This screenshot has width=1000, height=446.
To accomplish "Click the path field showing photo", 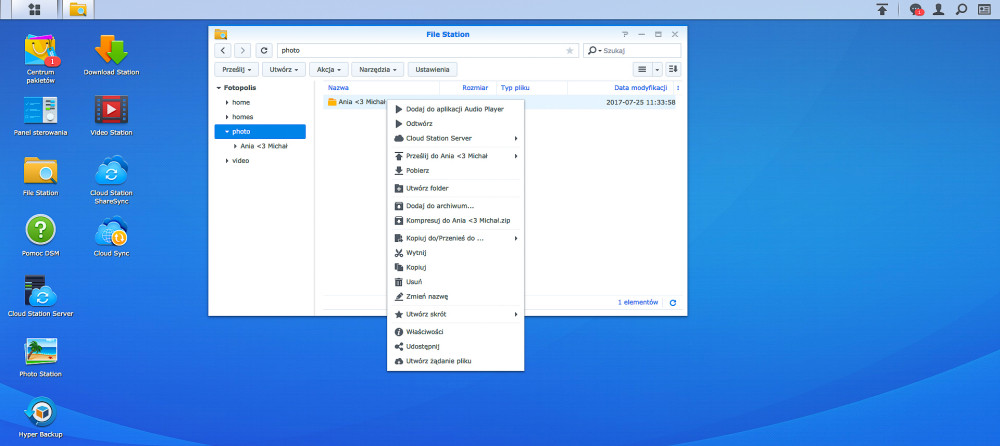I will [x=427, y=50].
